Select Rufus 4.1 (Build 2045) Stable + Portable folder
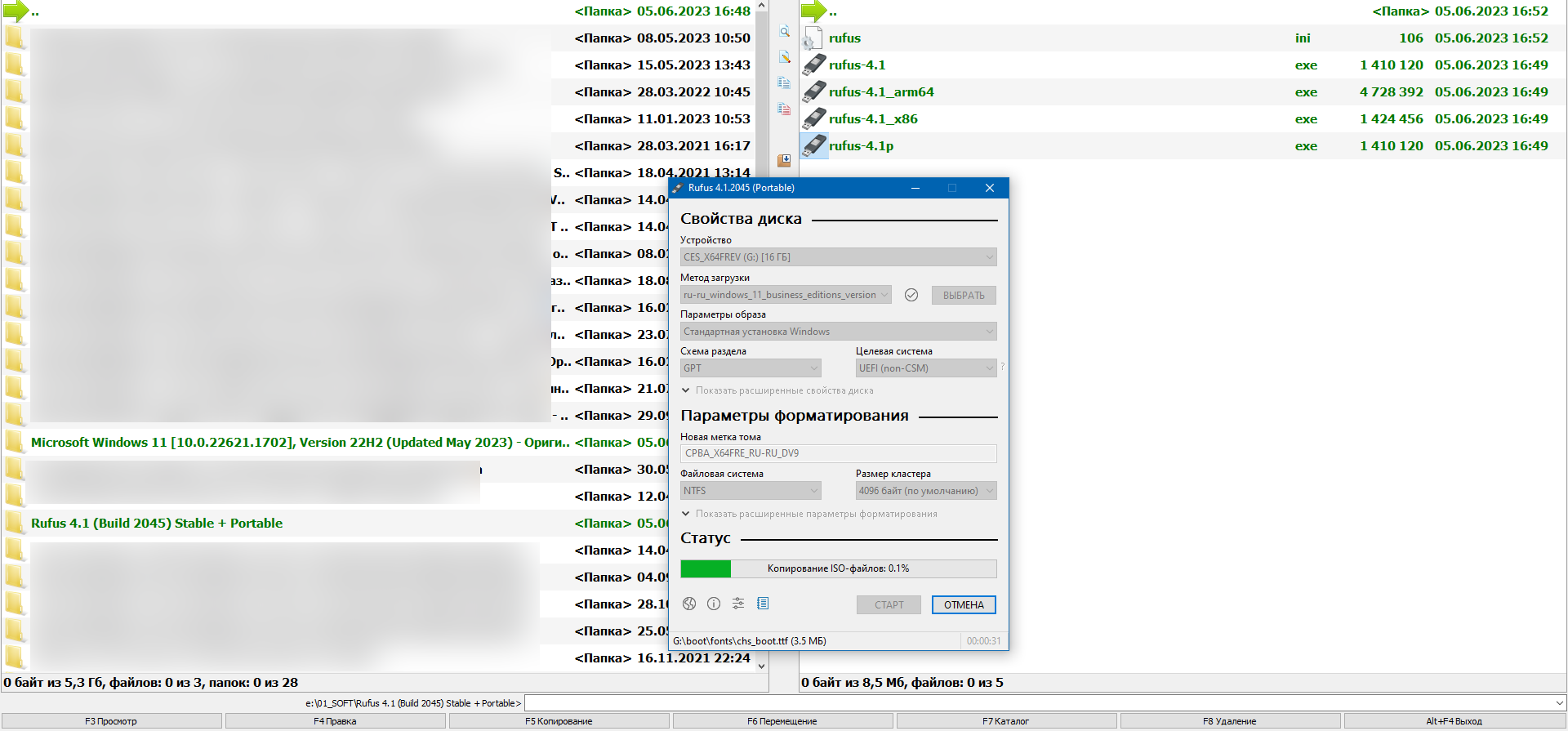The image size is (1568, 731). [x=157, y=524]
